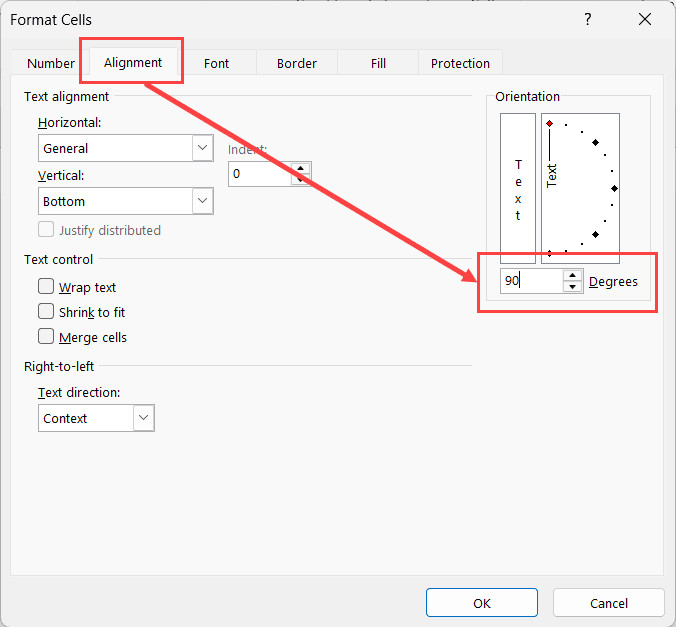
Task: Click the vertical Text orientation box
Action: pyautogui.click(x=518, y=188)
